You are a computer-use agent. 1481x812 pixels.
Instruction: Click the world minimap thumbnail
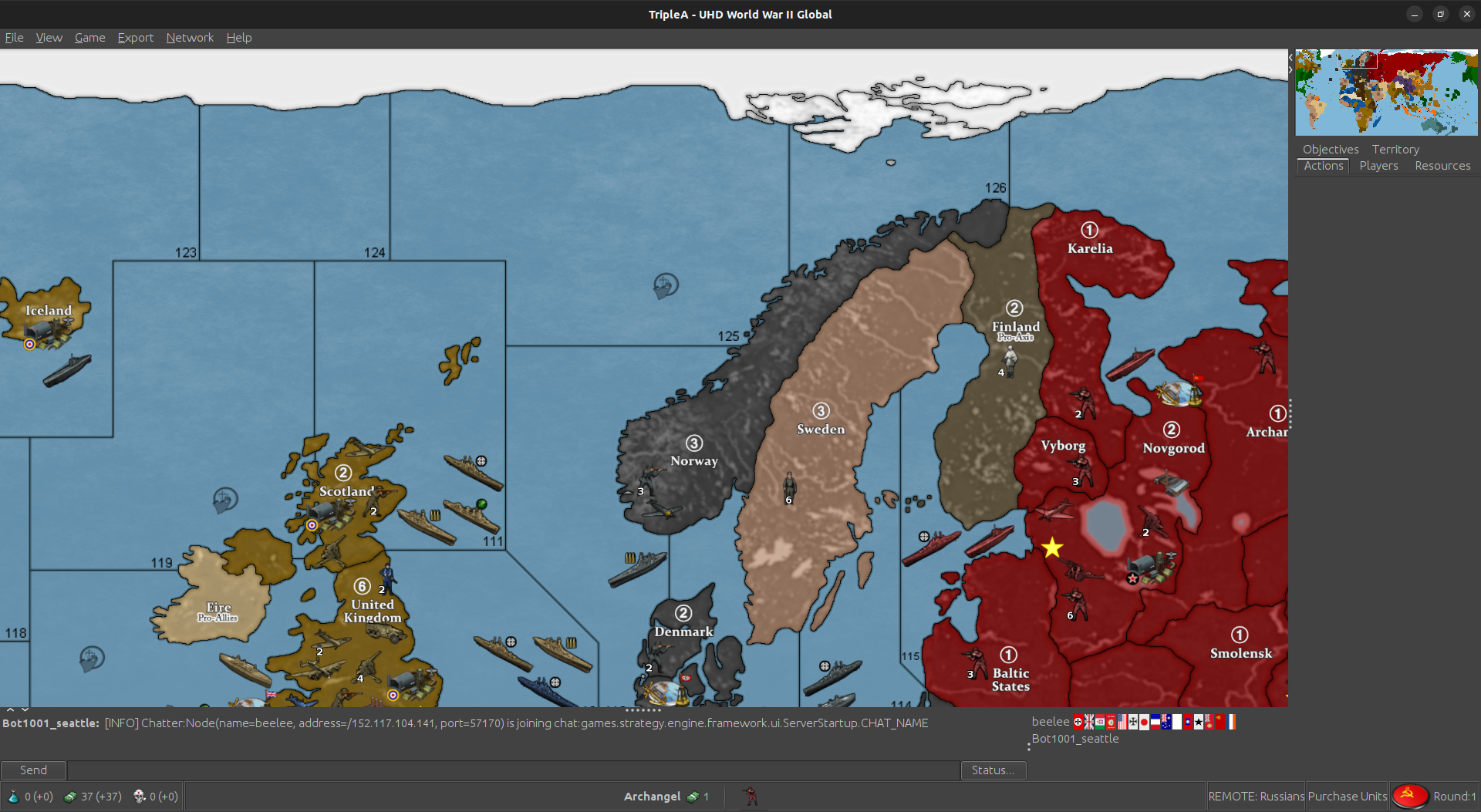coord(1386,92)
